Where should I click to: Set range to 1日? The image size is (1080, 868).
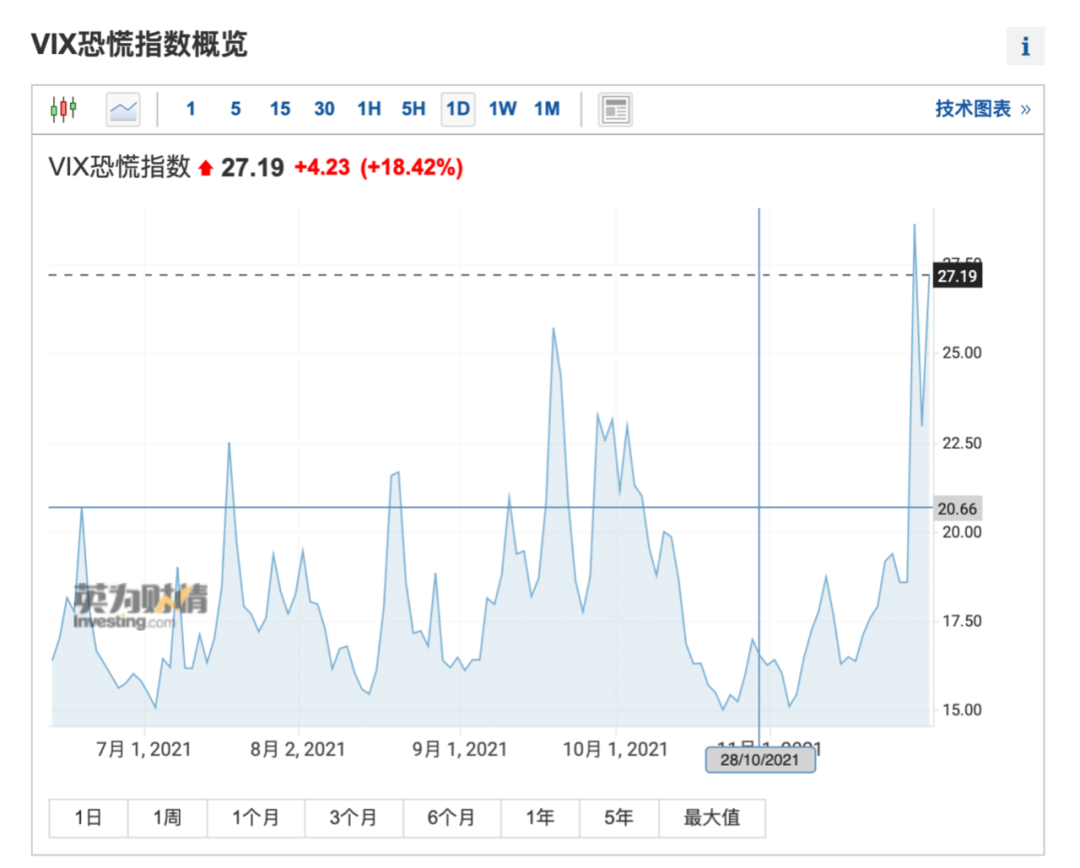tap(88, 818)
